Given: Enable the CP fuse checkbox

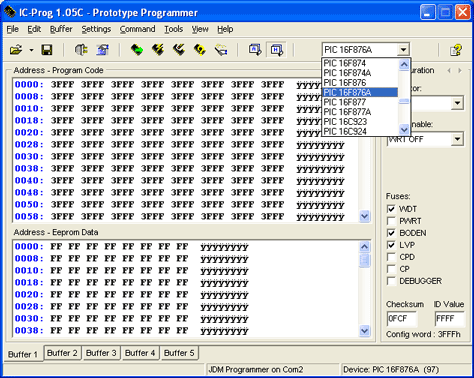Looking at the screenshot, I should point(391,269).
